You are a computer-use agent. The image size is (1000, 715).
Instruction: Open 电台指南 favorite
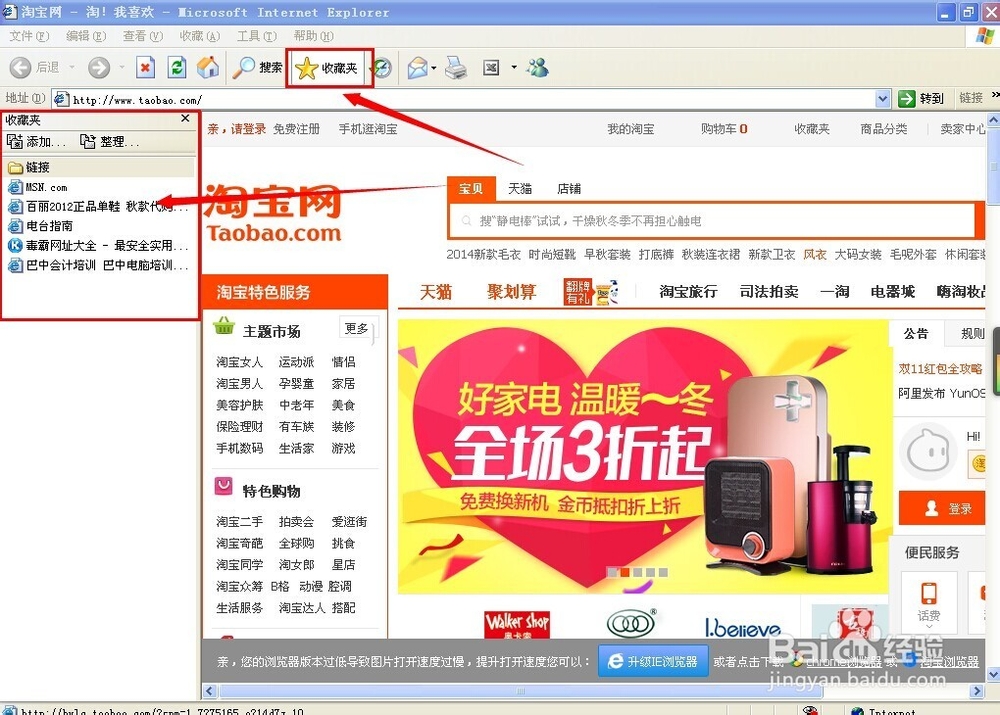pos(40,226)
